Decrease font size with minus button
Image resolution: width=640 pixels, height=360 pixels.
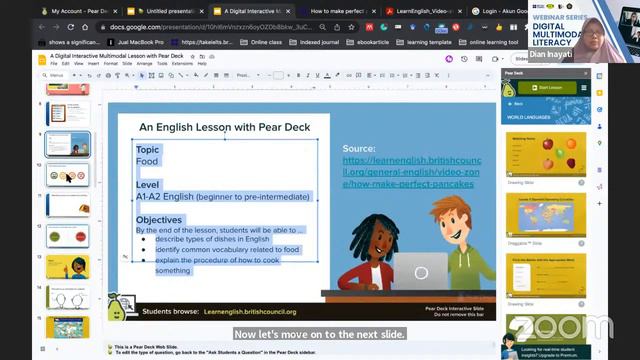pos(269,76)
